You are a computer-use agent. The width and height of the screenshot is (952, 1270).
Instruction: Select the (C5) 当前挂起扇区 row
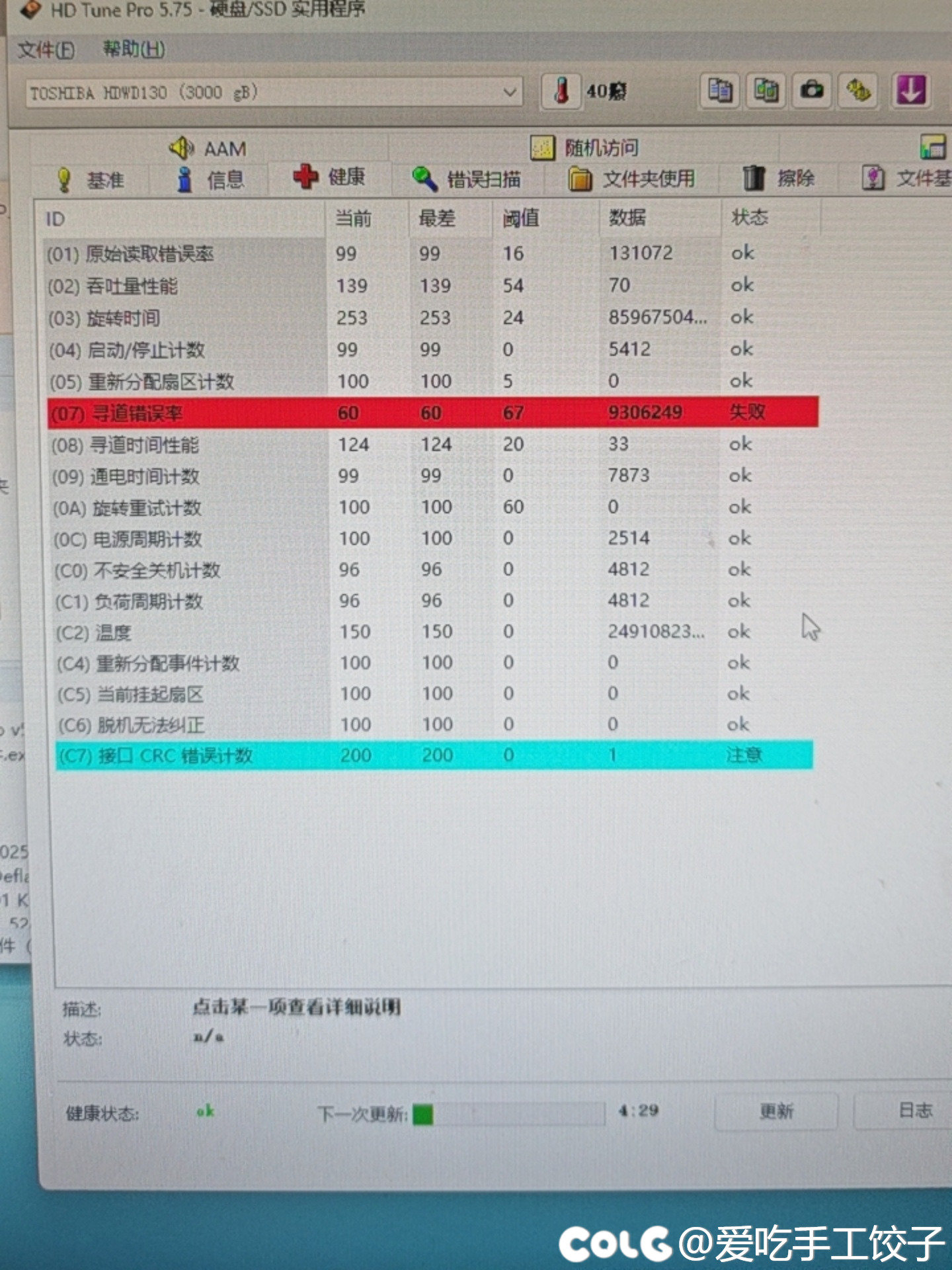pyautogui.click(x=434, y=694)
